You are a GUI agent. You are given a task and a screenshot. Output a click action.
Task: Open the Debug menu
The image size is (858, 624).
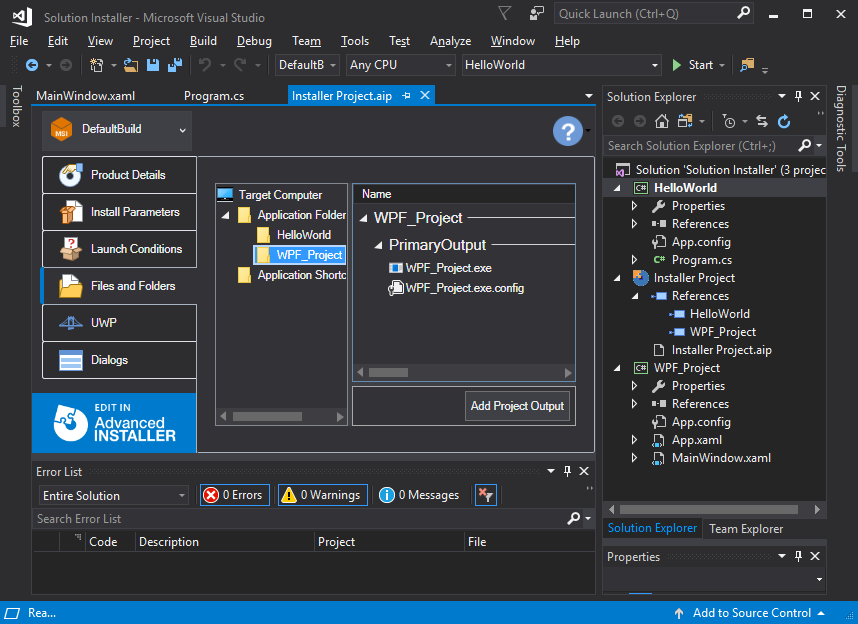[254, 41]
